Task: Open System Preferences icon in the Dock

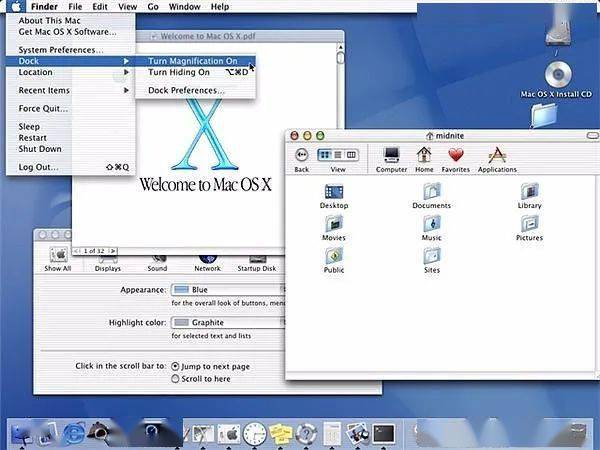Action: click(229, 434)
